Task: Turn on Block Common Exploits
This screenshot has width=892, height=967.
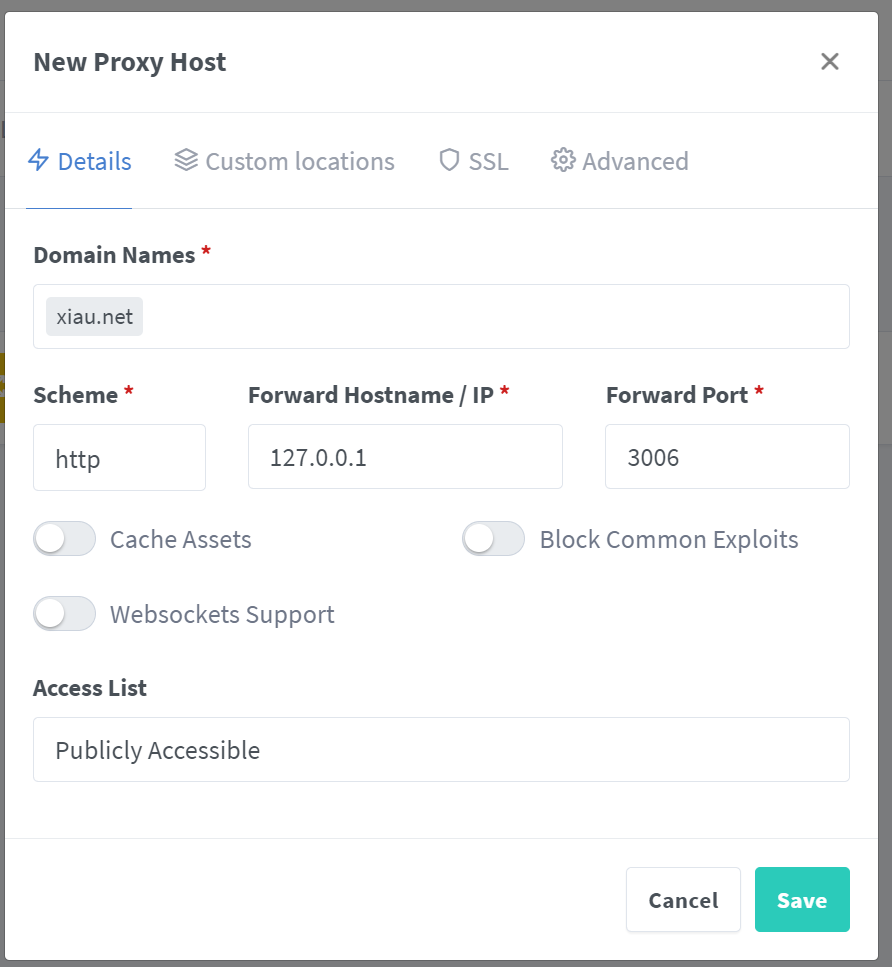Action: (x=494, y=539)
